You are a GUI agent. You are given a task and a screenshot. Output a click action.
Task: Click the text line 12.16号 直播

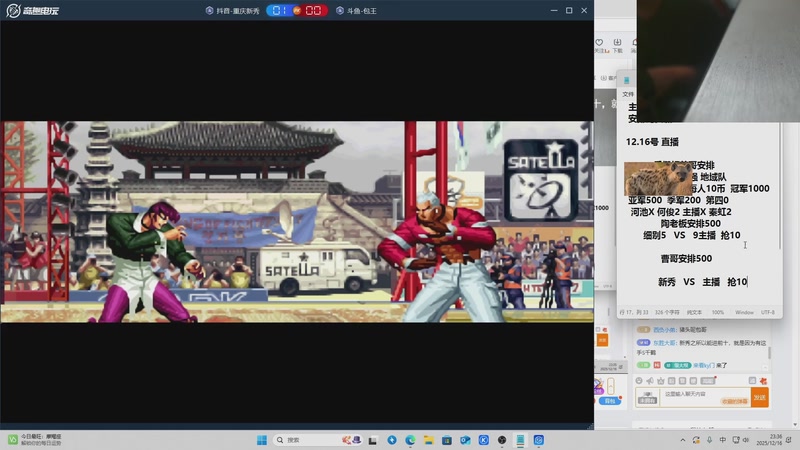click(x=652, y=142)
